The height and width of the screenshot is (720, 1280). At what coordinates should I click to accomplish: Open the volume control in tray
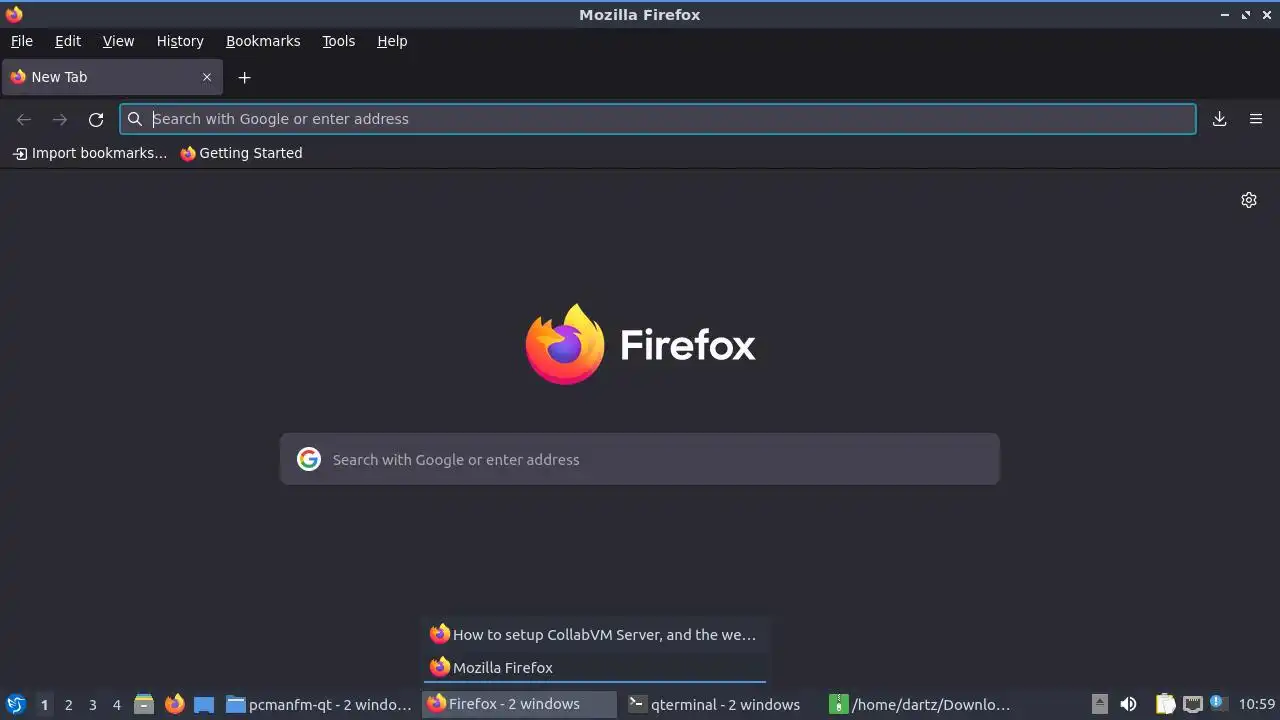(x=1128, y=704)
